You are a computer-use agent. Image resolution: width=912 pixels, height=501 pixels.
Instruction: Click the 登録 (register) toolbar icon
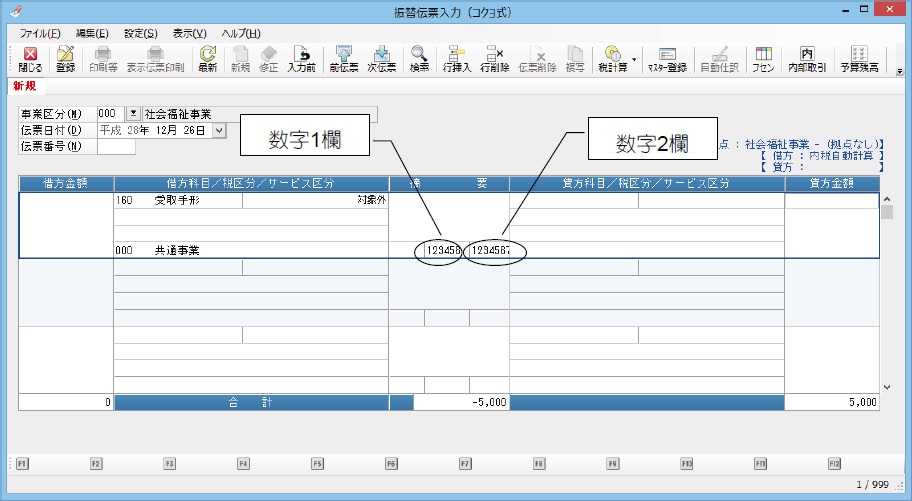[x=65, y=59]
